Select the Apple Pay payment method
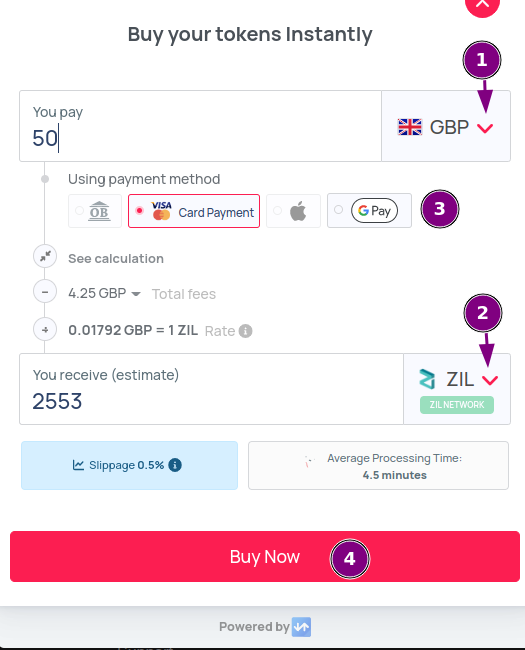 294,211
